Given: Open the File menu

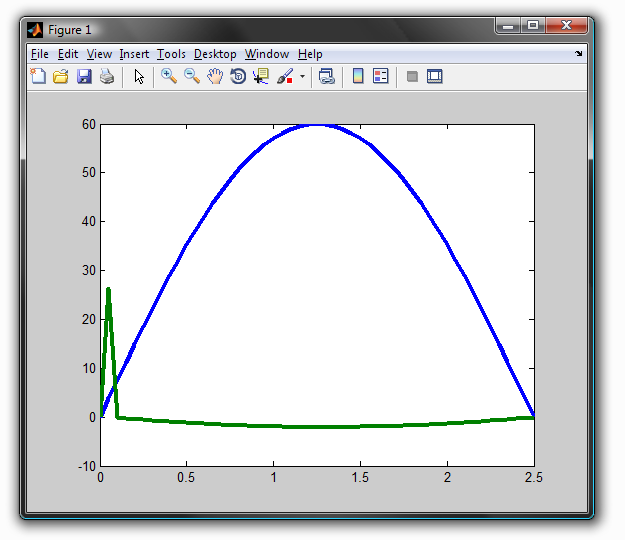Looking at the screenshot, I should click(x=39, y=54).
